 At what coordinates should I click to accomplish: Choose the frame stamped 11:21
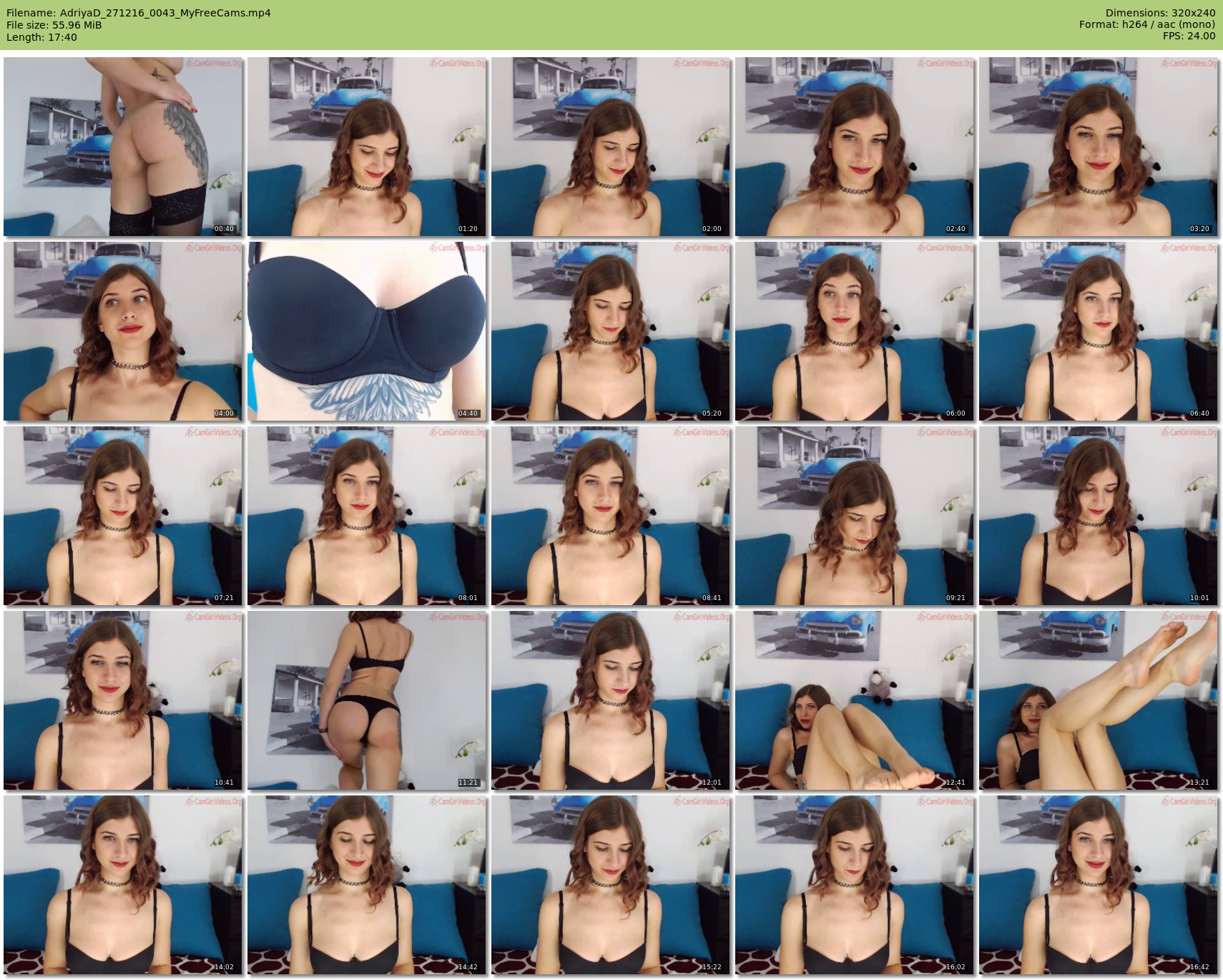click(x=367, y=700)
